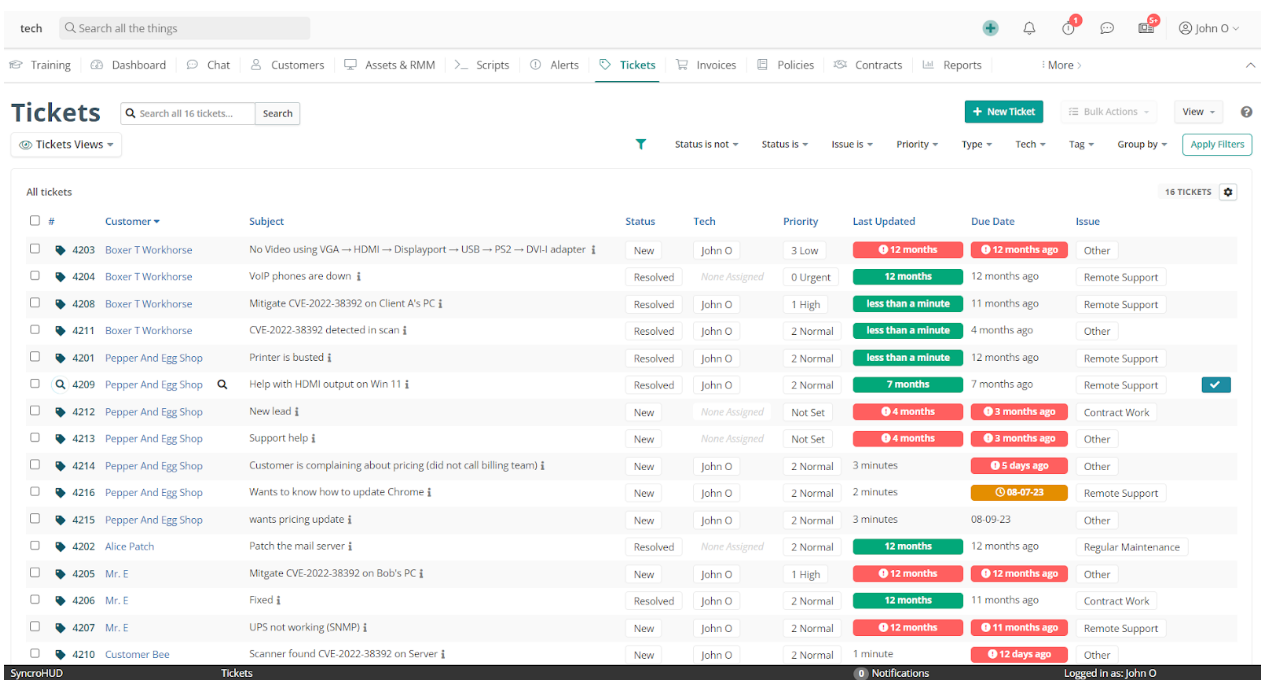This screenshot has height=682, width=1264.
Task: Check the select-all tickets checkbox
Action: pyautogui.click(x=35, y=220)
